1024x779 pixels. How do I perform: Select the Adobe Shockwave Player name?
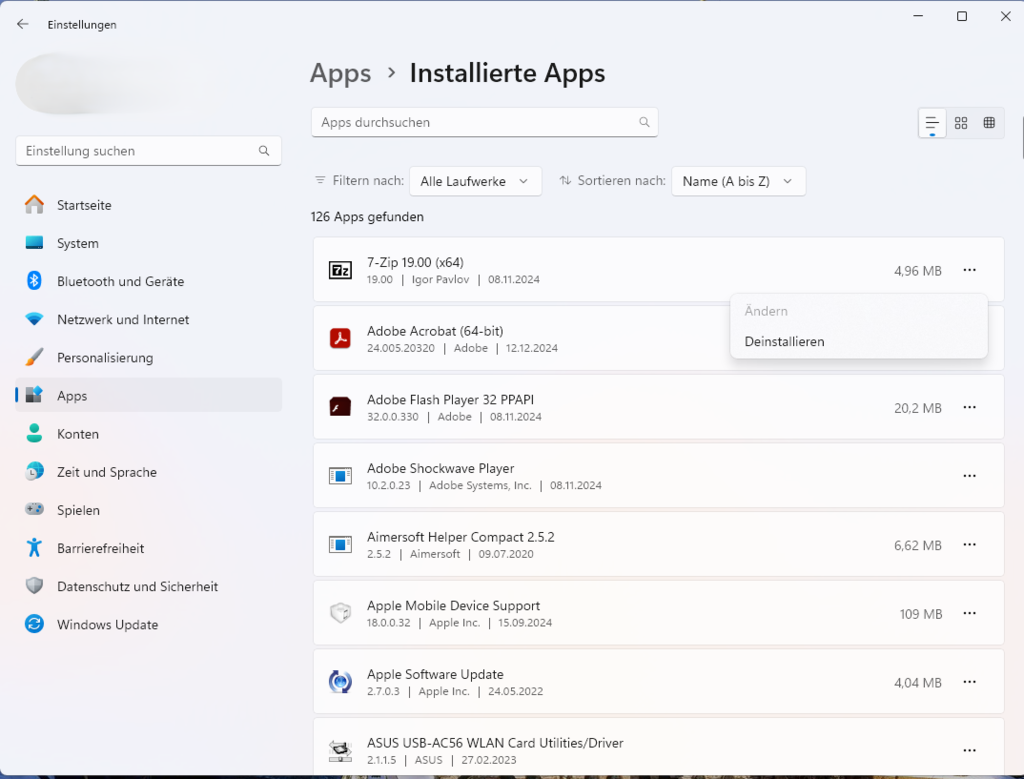(x=441, y=468)
